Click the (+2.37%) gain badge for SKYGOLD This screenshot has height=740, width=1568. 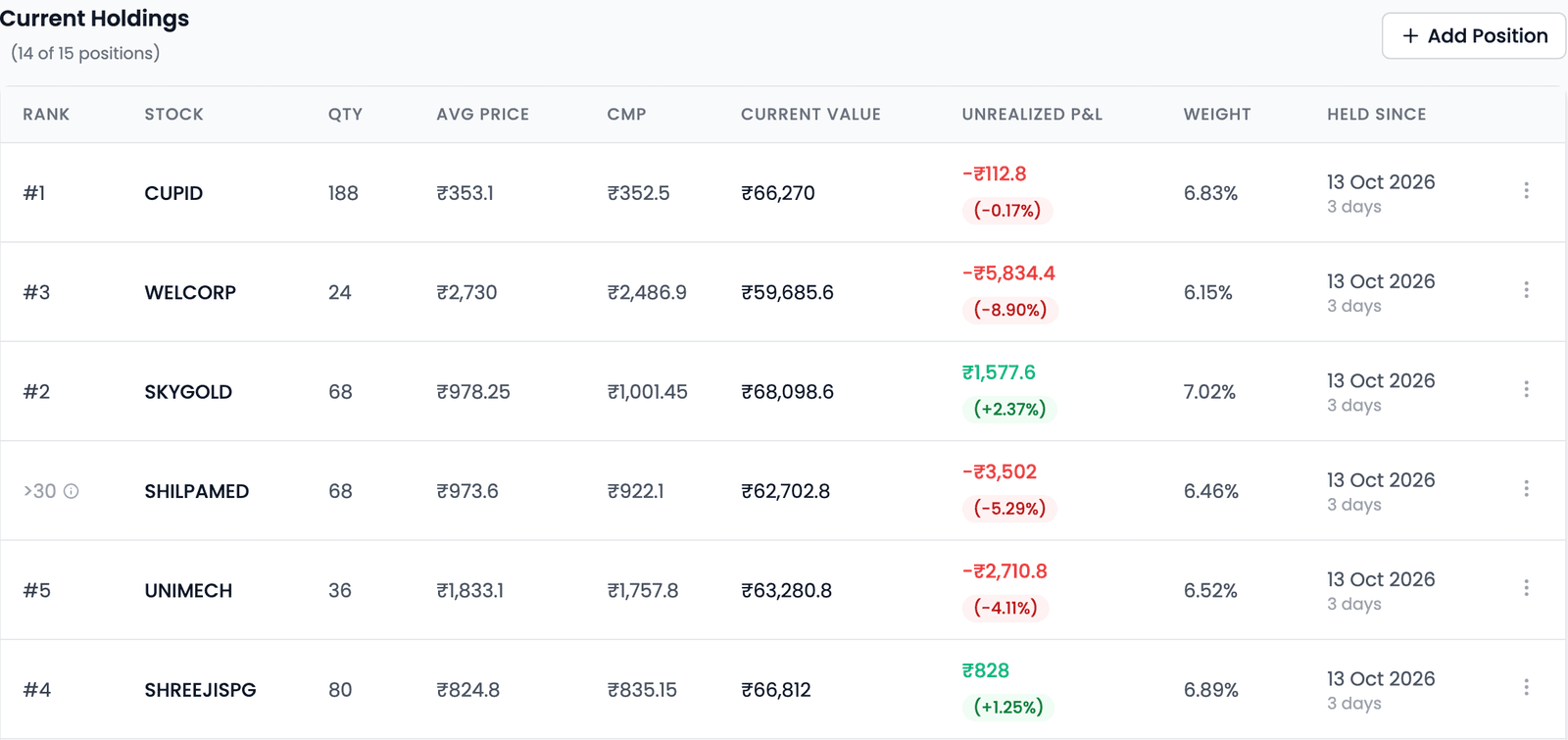(1009, 409)
